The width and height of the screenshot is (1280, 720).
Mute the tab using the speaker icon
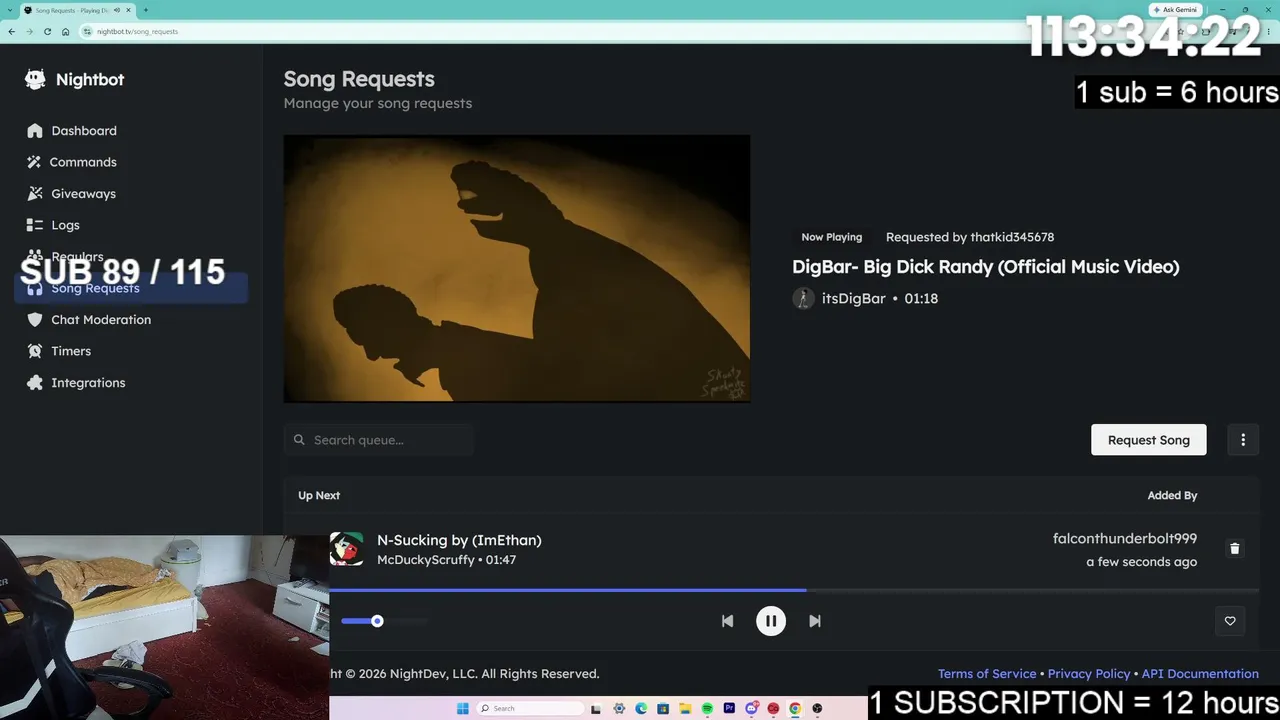pyautogui.click(x=117, y=10)
